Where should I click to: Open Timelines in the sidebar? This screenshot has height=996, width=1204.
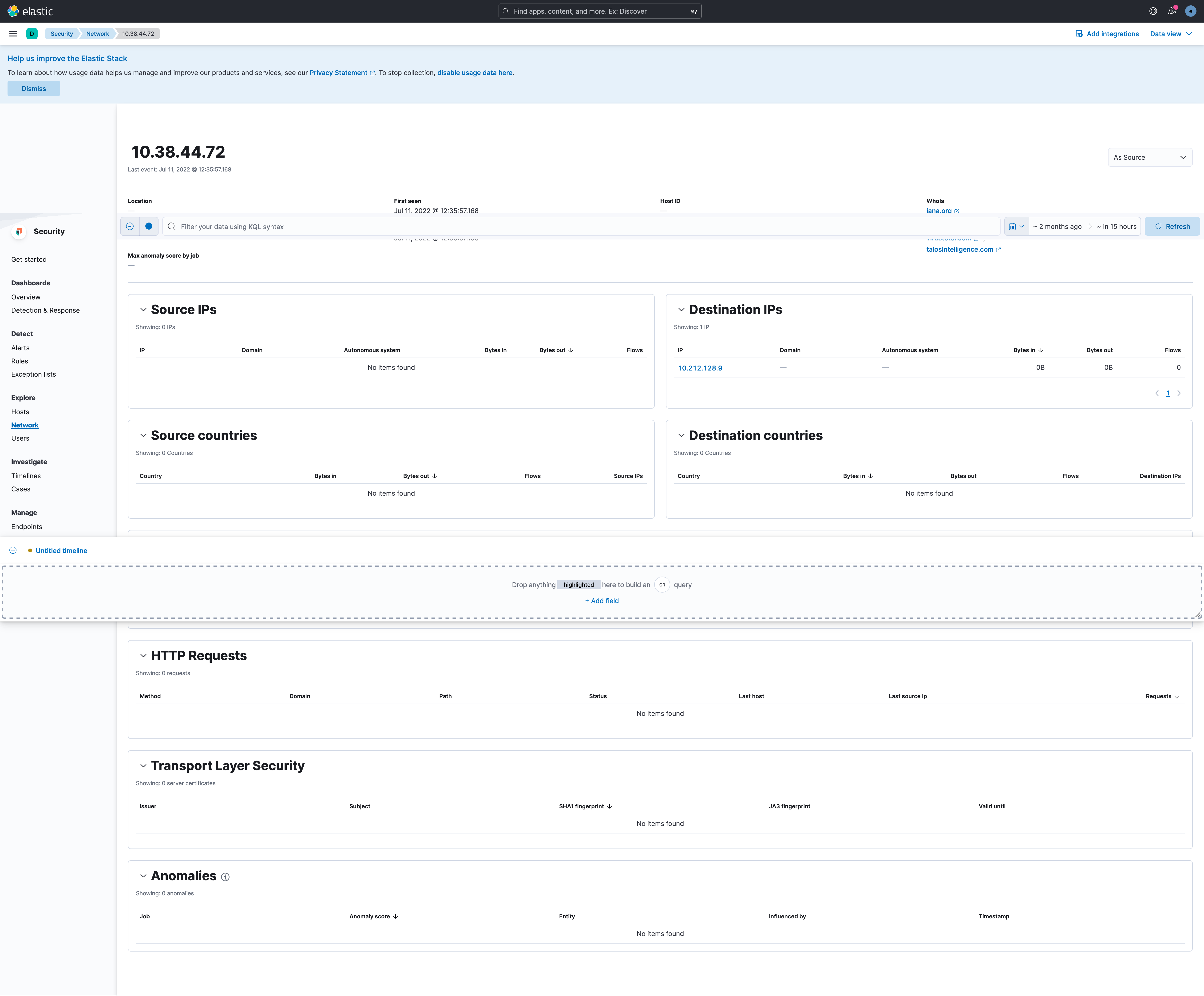(26, 476)
